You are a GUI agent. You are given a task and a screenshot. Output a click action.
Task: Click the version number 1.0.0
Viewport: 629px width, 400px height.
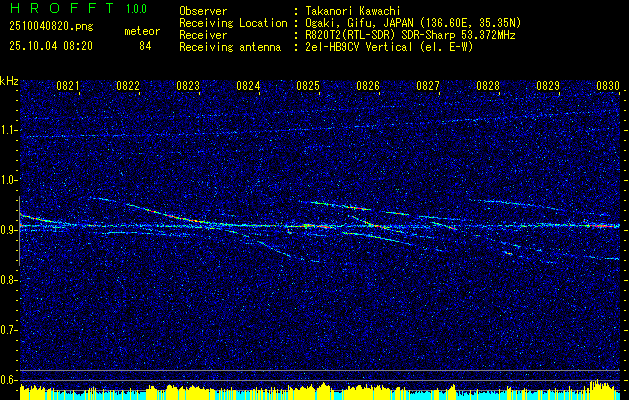pos(136,8)
